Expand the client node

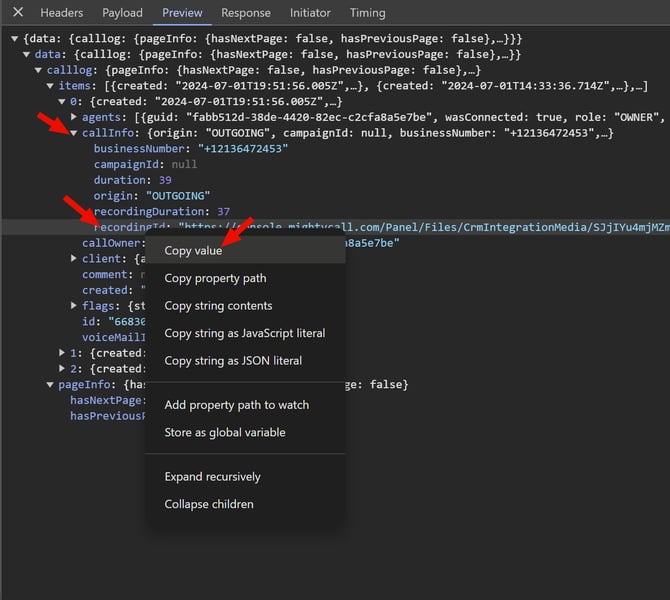[74, 258]
